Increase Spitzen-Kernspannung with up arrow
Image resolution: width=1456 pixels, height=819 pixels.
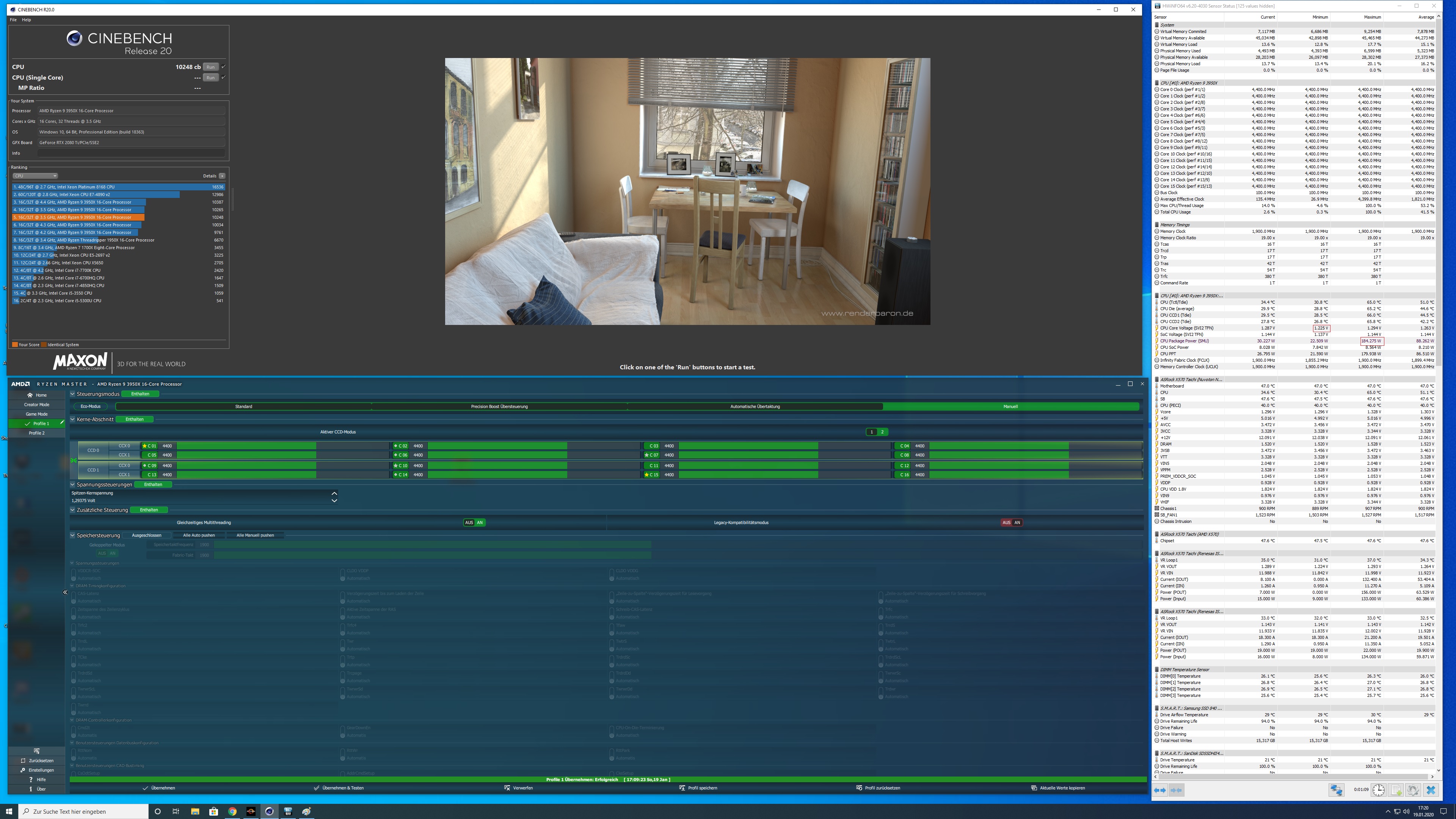(x=334, y=493)
